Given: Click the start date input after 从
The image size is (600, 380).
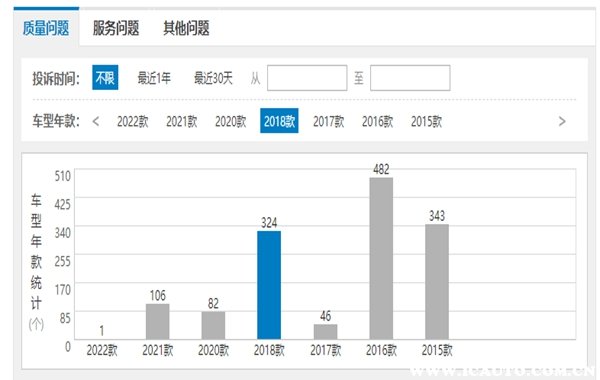Looking at the screenshot, I should click(x=307, y=78).
